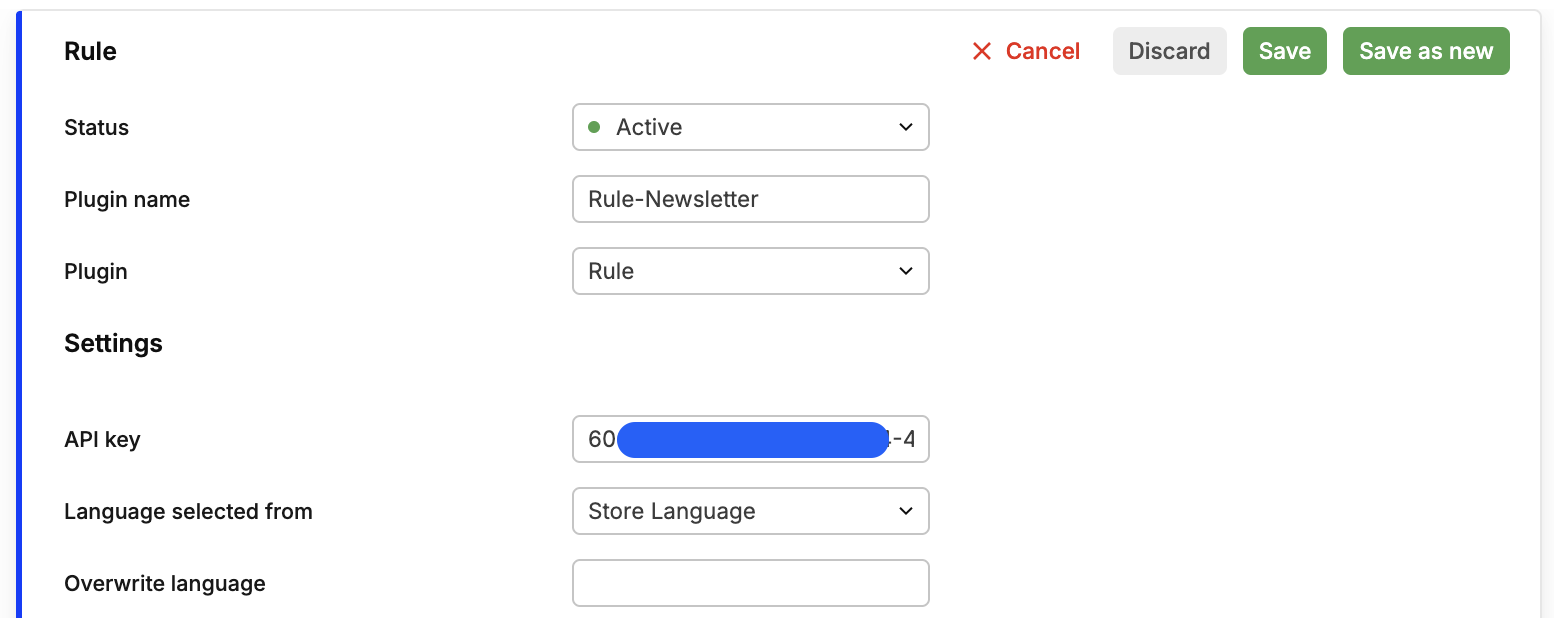The height and width of the screenshot is (618, 1554).
Task: Click the Overwrite language label
Action: pyautogui.click(x=165, y=583)
